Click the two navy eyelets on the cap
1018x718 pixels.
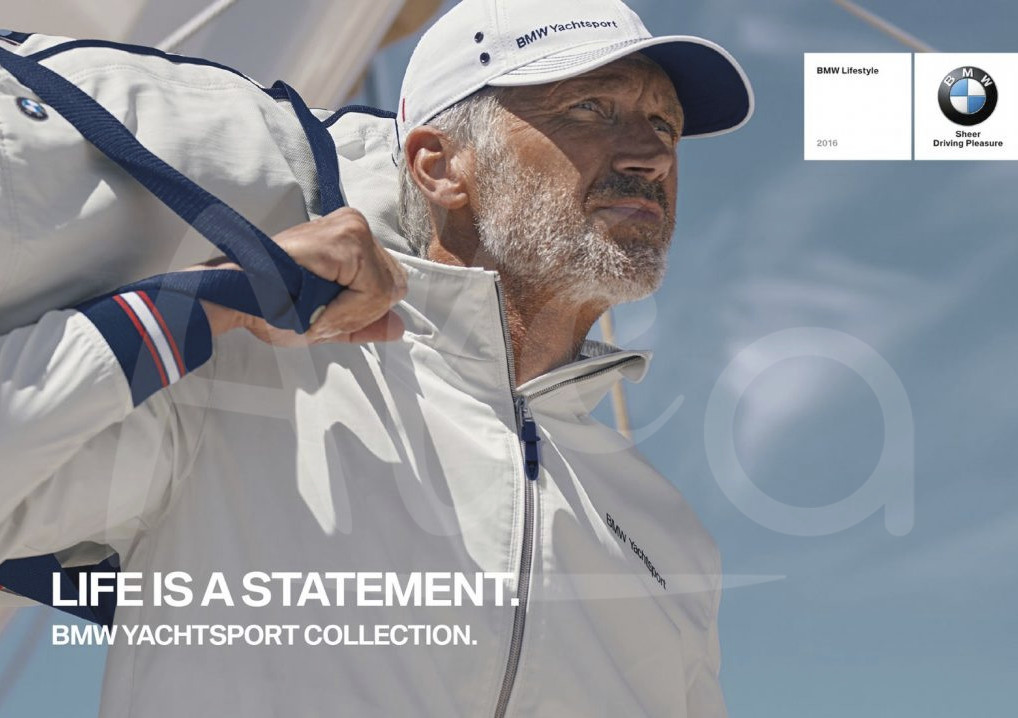[x=481, y=47]
